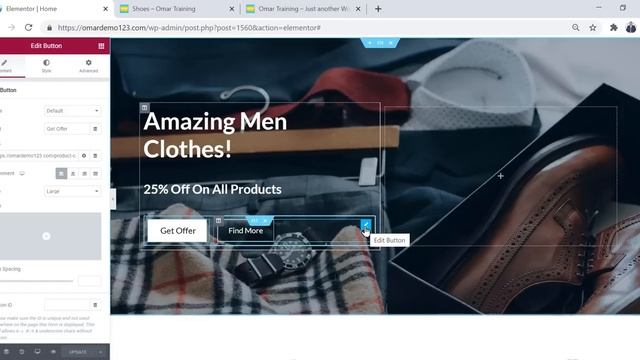640x360 pixels.
Task: Set button alignment to left
Action: [61, 173]
